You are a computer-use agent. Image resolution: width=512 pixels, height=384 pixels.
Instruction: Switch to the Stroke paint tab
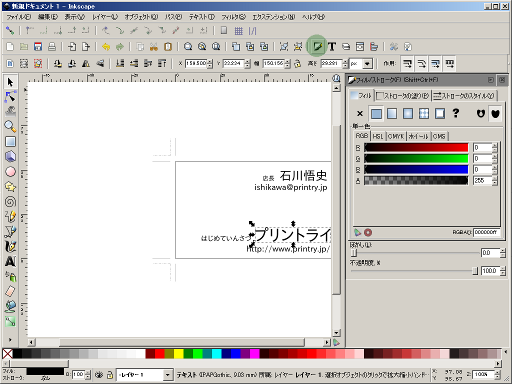[403, 96]
